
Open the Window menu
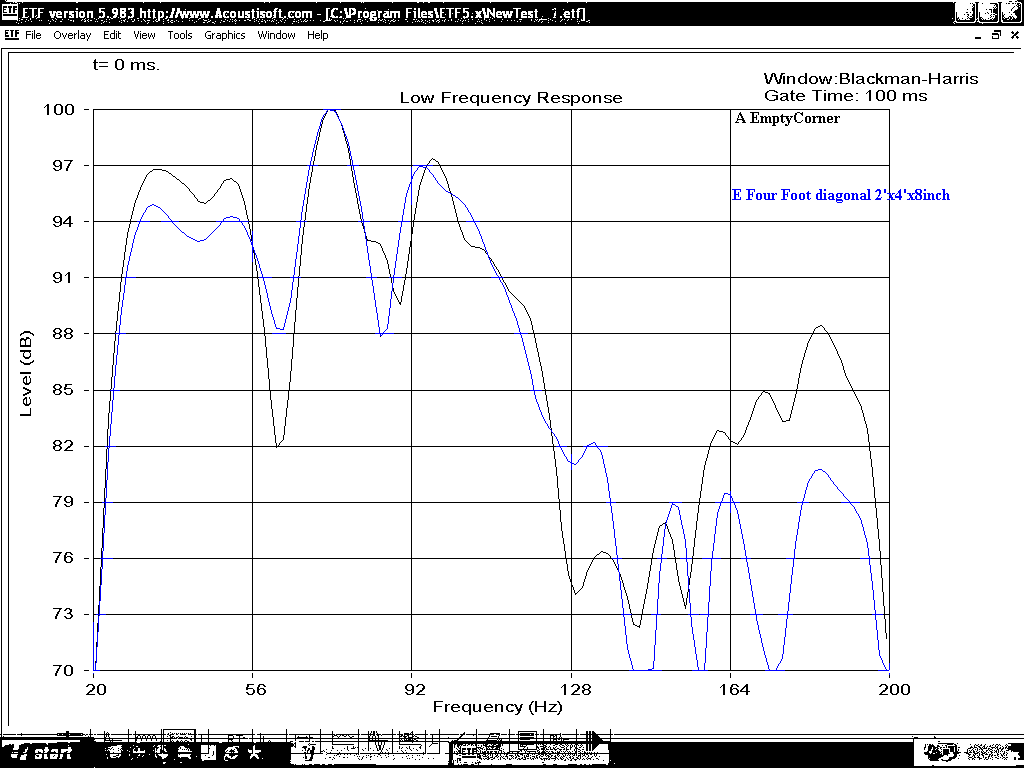tap(276, 35)
